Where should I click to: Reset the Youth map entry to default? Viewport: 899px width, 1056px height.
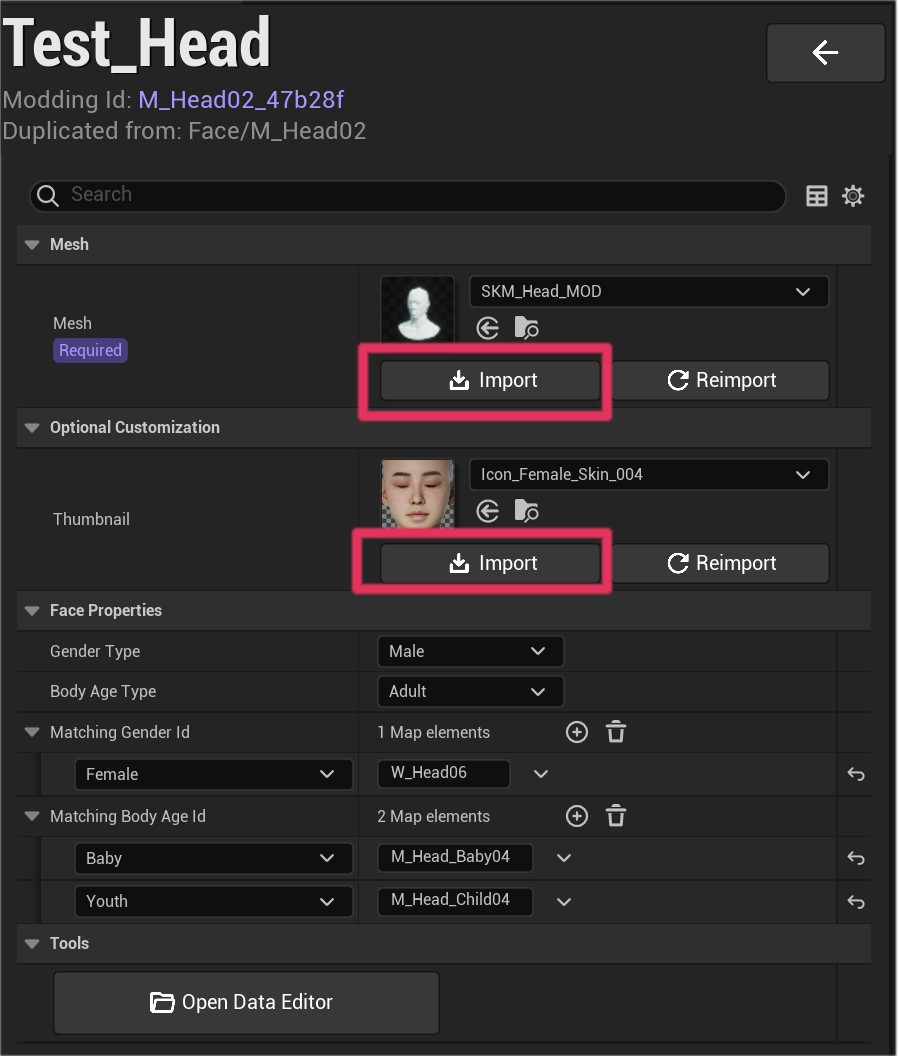click(x=856, y=902)
